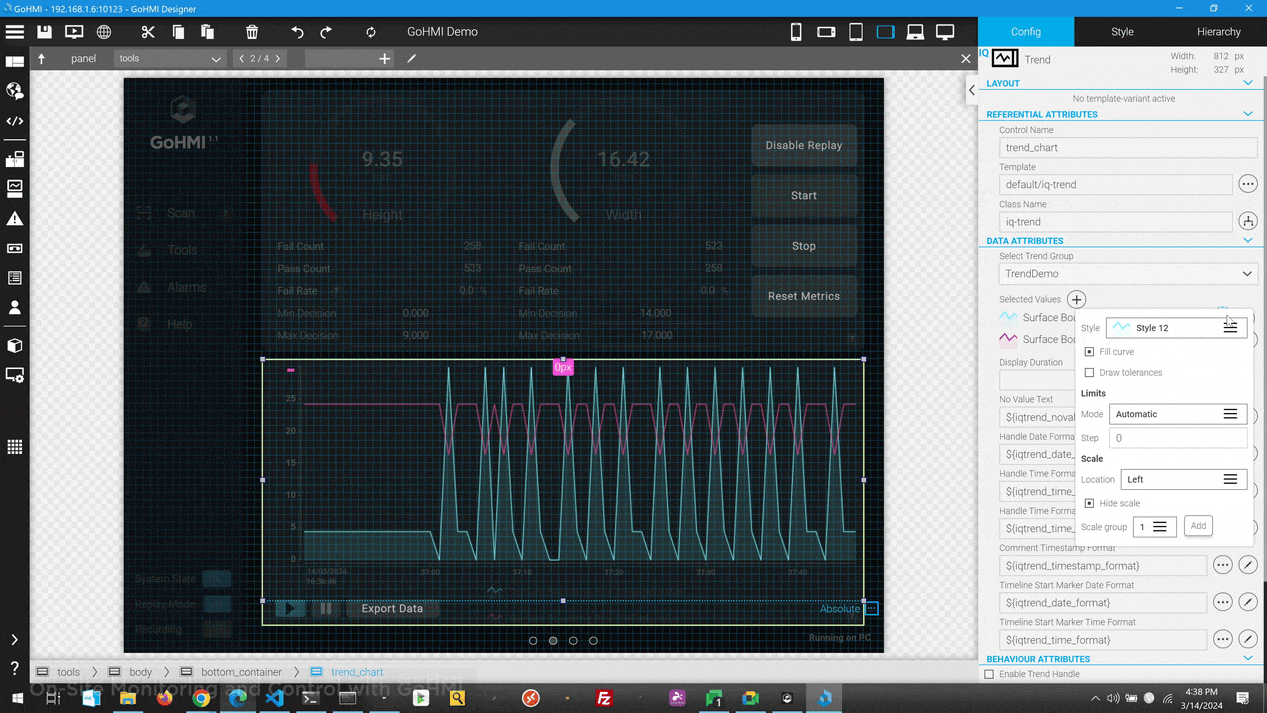
Task: Switch to the Style tab
Action: [x=1122, y=32]
